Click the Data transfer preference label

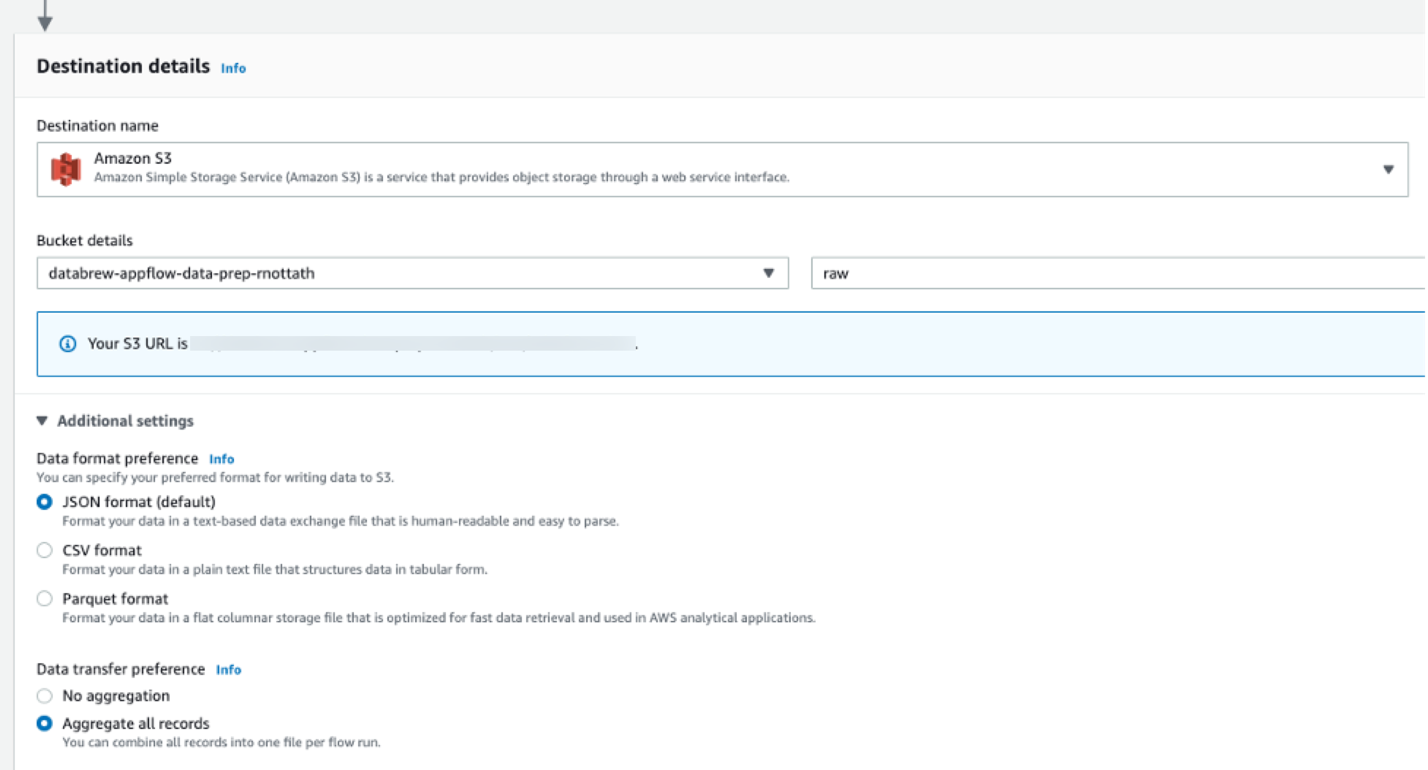(x=121, y=669)
